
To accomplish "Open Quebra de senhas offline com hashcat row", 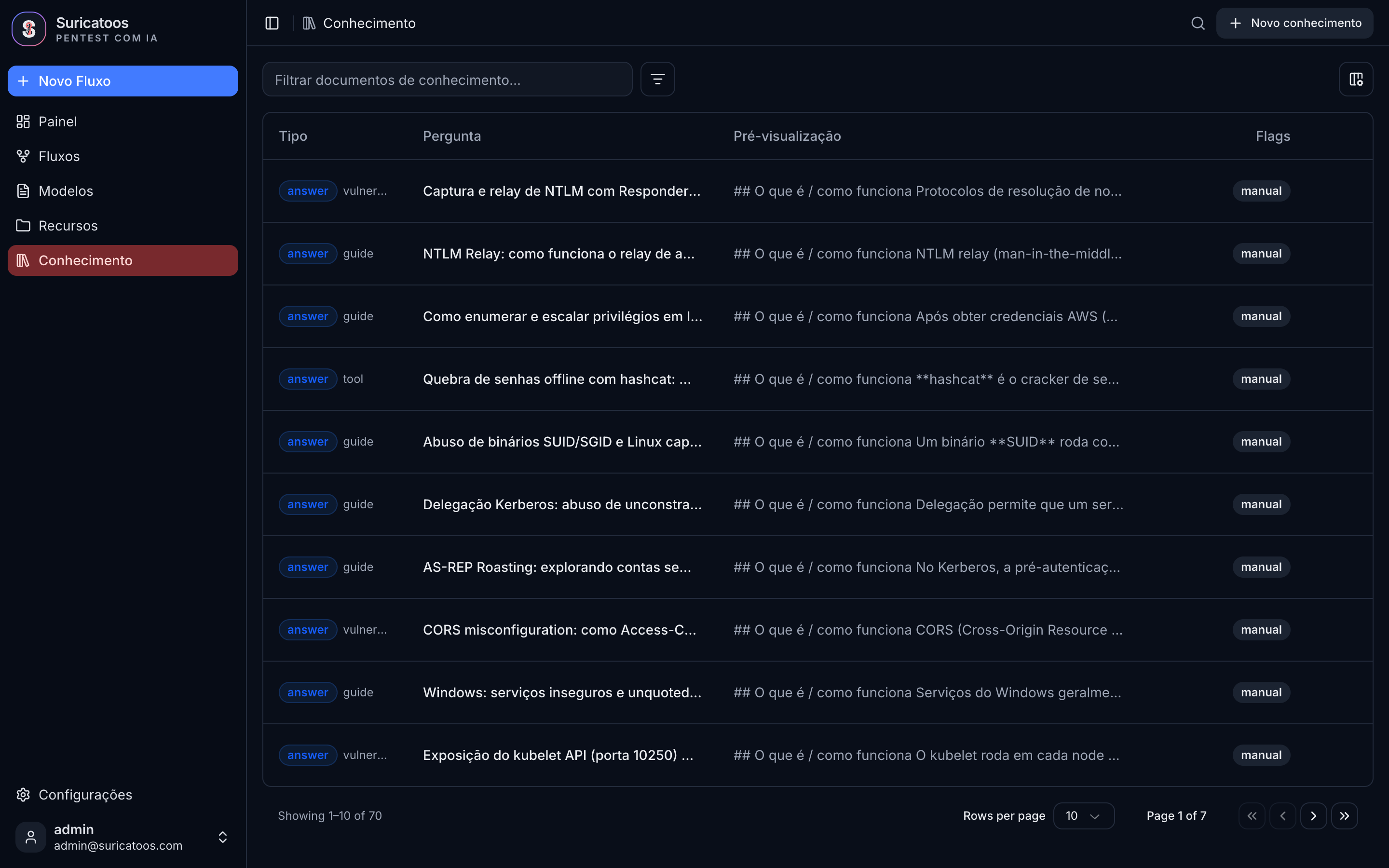I will click(817, 379).
